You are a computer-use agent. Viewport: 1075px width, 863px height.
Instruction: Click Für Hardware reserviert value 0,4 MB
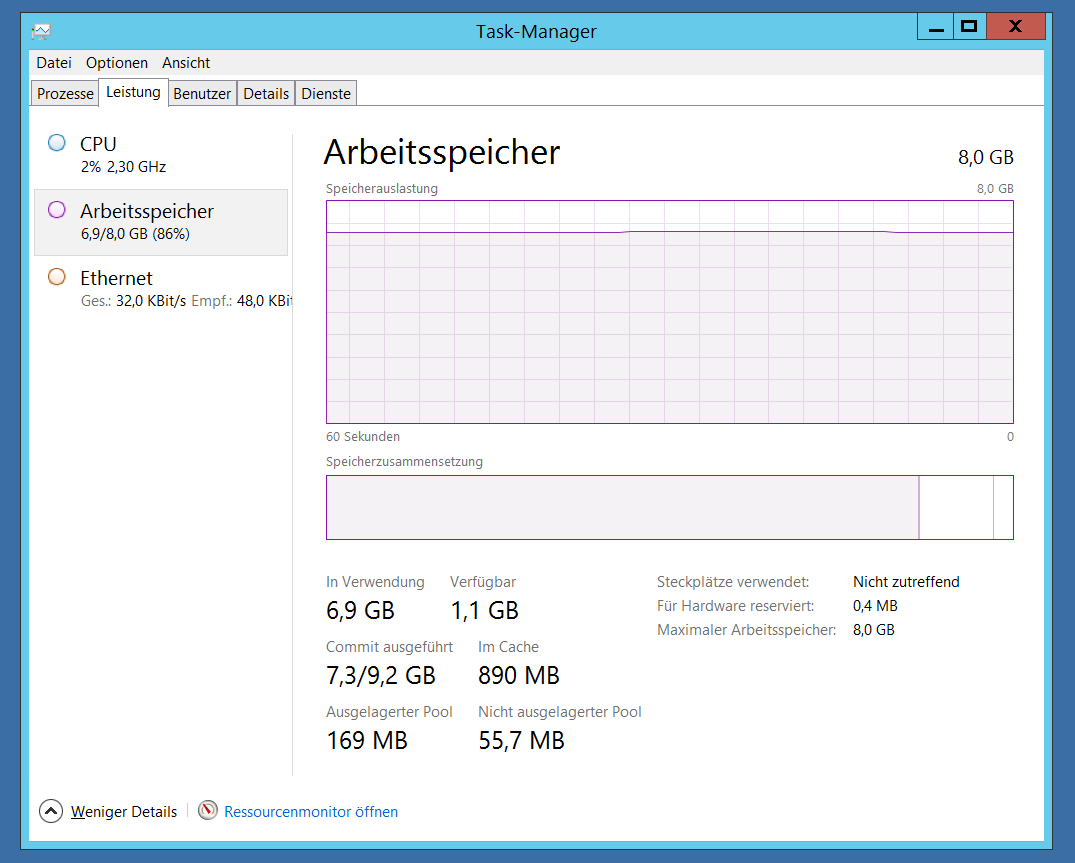pyautogui.click(x=875, y=606)
